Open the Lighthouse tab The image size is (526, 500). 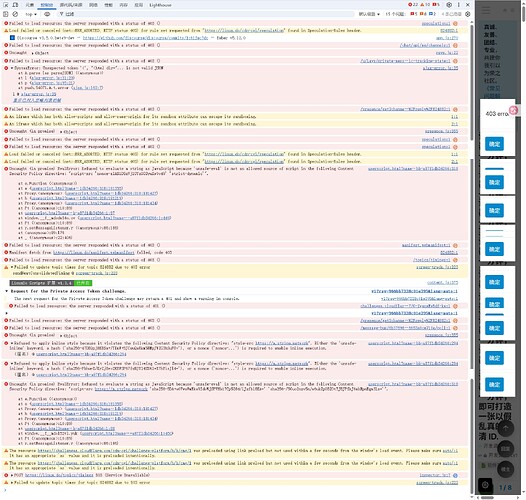pos(160,5)
